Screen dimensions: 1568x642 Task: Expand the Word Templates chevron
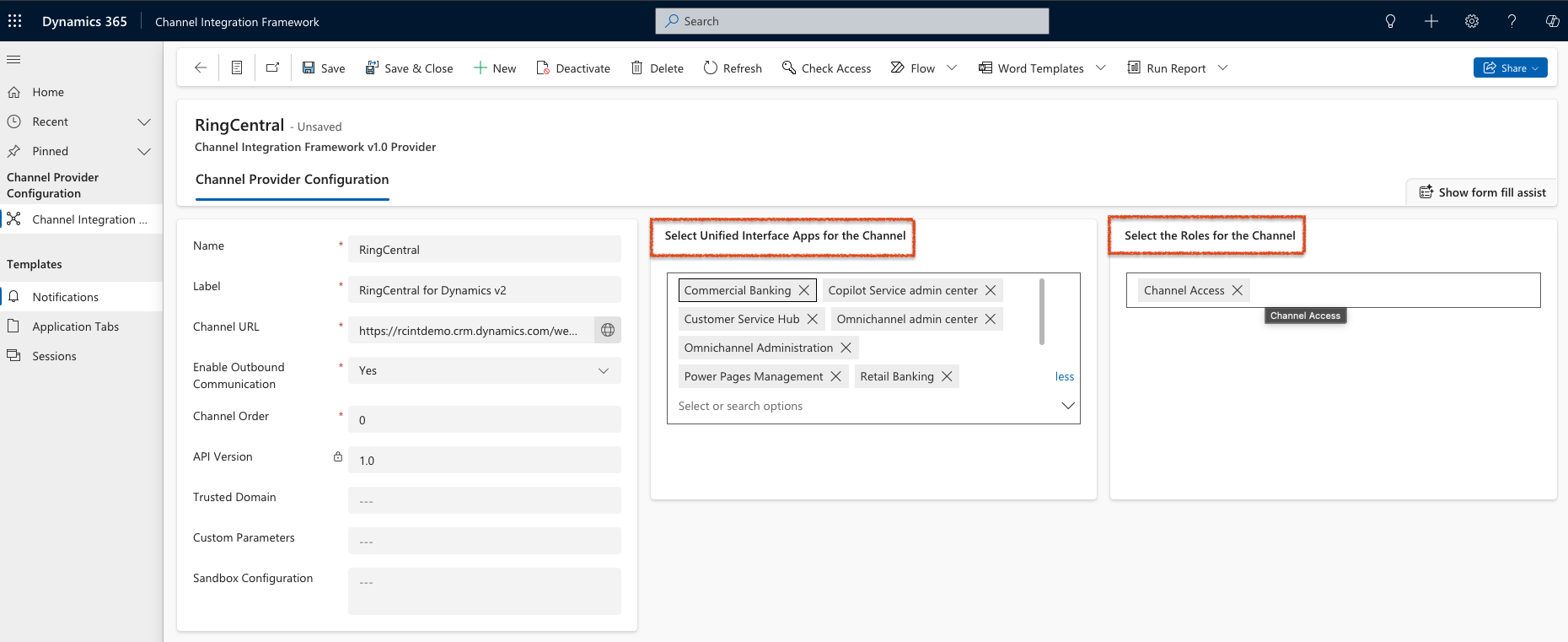click(x=1101, y=67)
